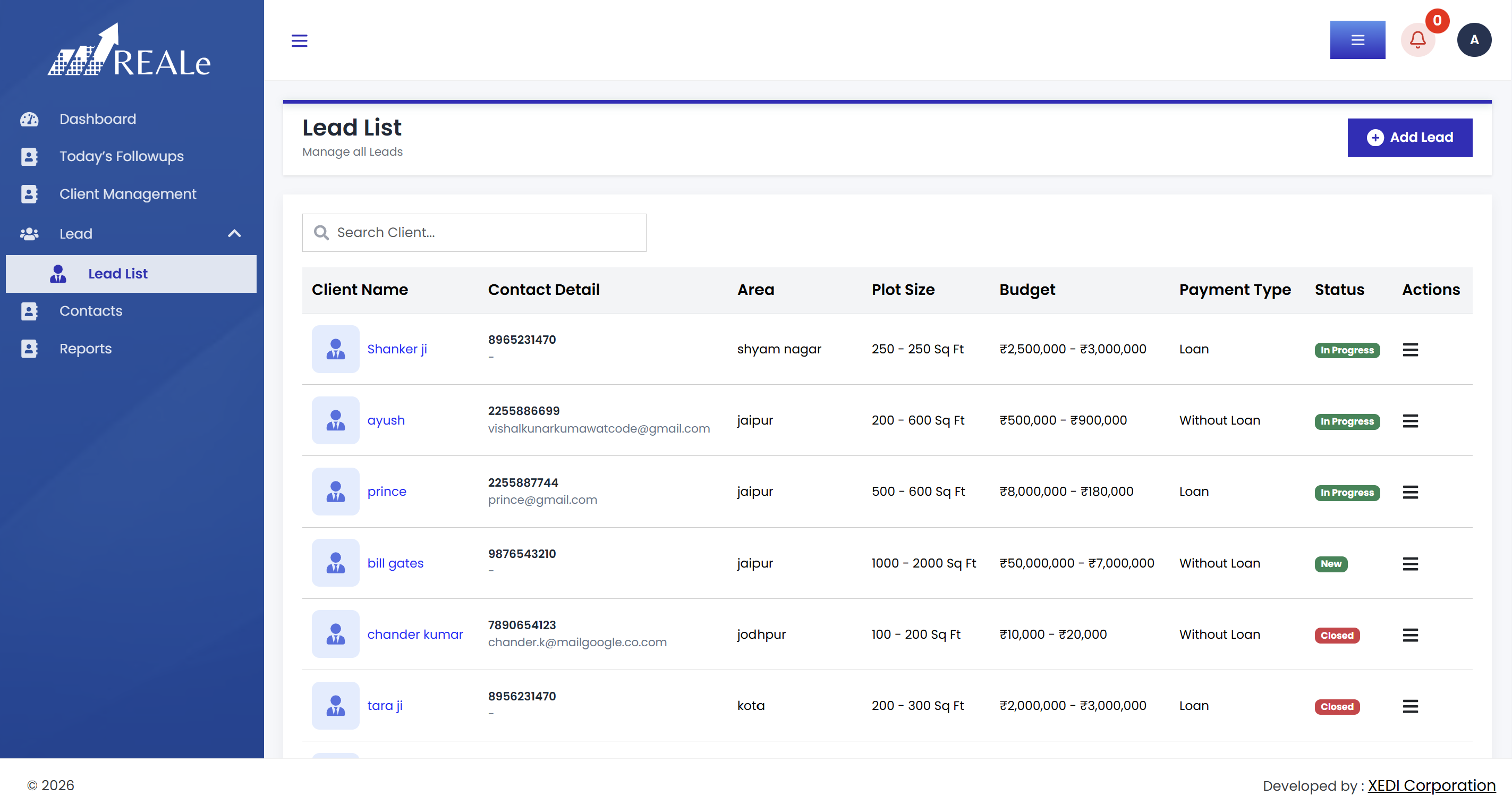Go to Today's Followups
Screen dimensions: 1512x812
pos(122,156)
